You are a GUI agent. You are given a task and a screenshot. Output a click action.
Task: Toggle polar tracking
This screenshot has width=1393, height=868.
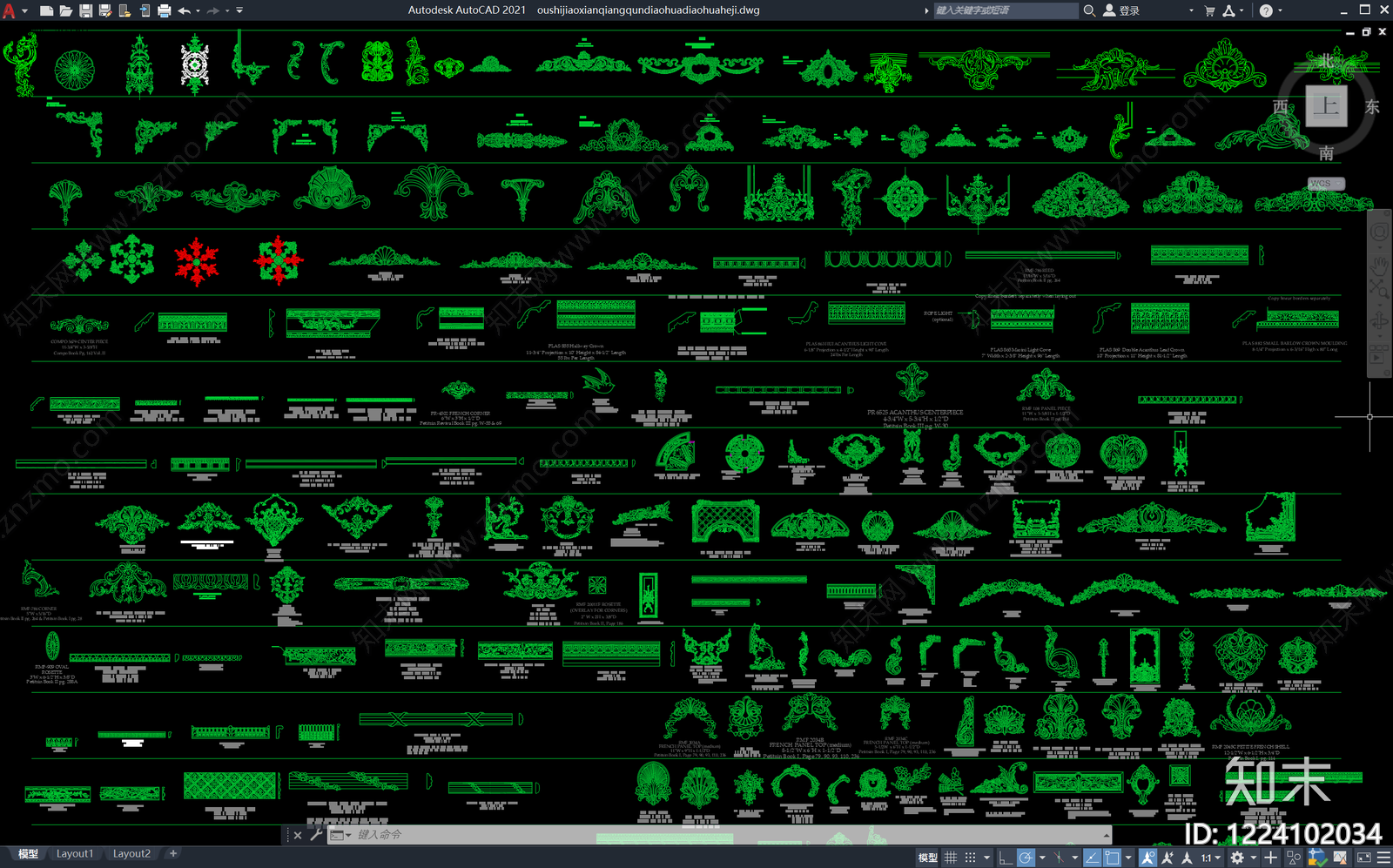1026,858
